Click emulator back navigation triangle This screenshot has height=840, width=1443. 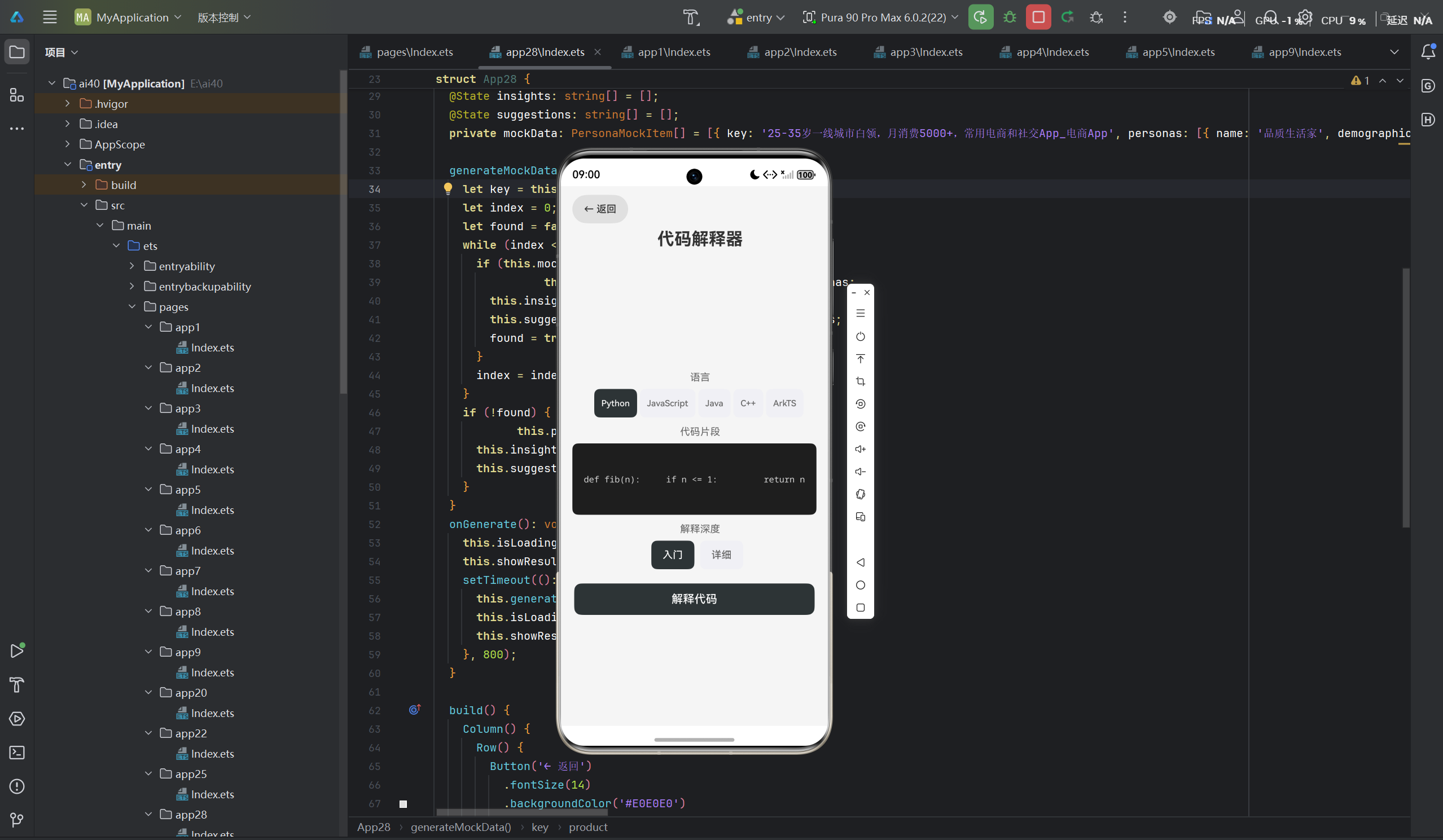[x=860, y=562]
